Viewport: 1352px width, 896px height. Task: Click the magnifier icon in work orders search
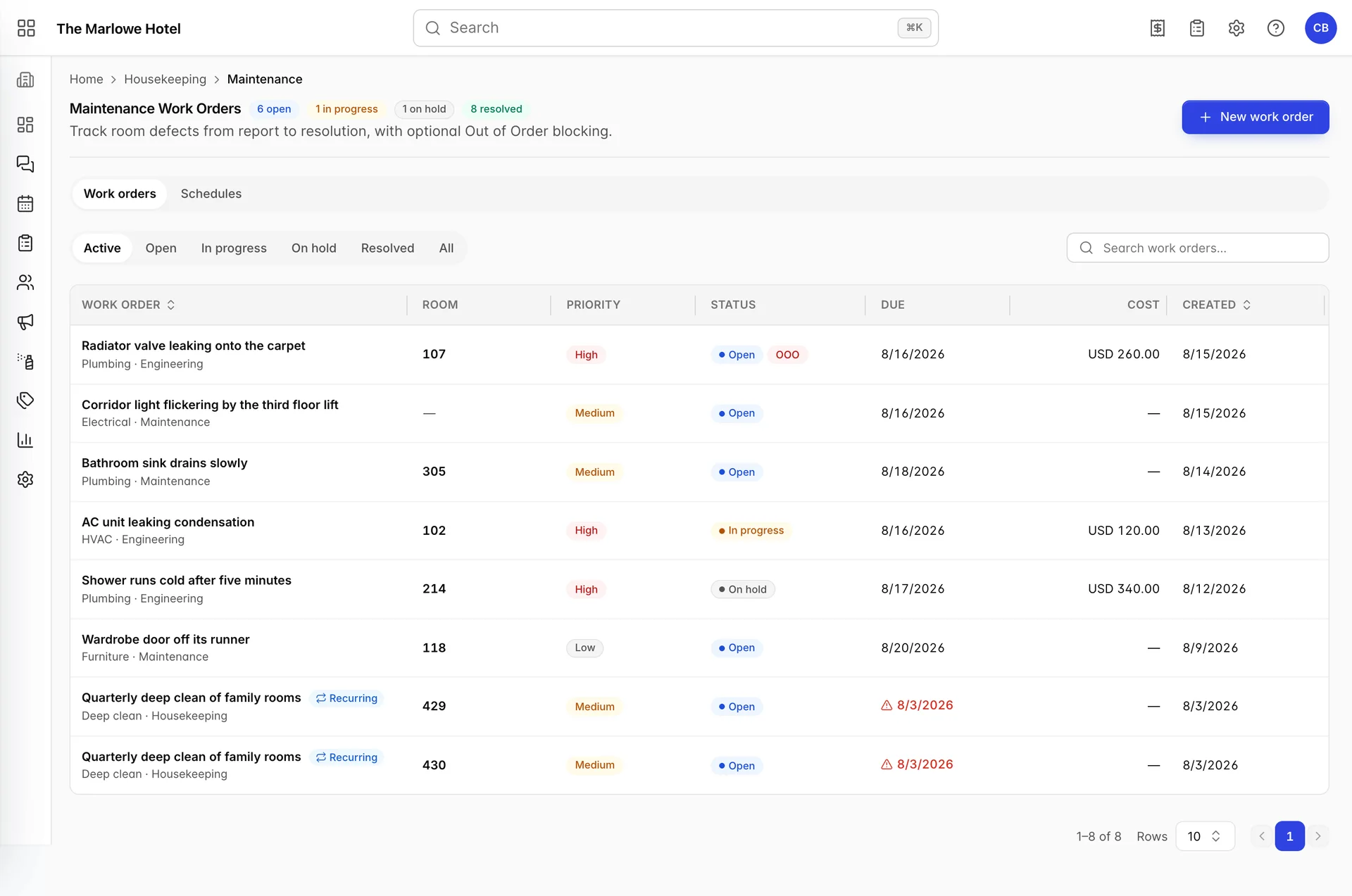click(x=1087, y=248)
